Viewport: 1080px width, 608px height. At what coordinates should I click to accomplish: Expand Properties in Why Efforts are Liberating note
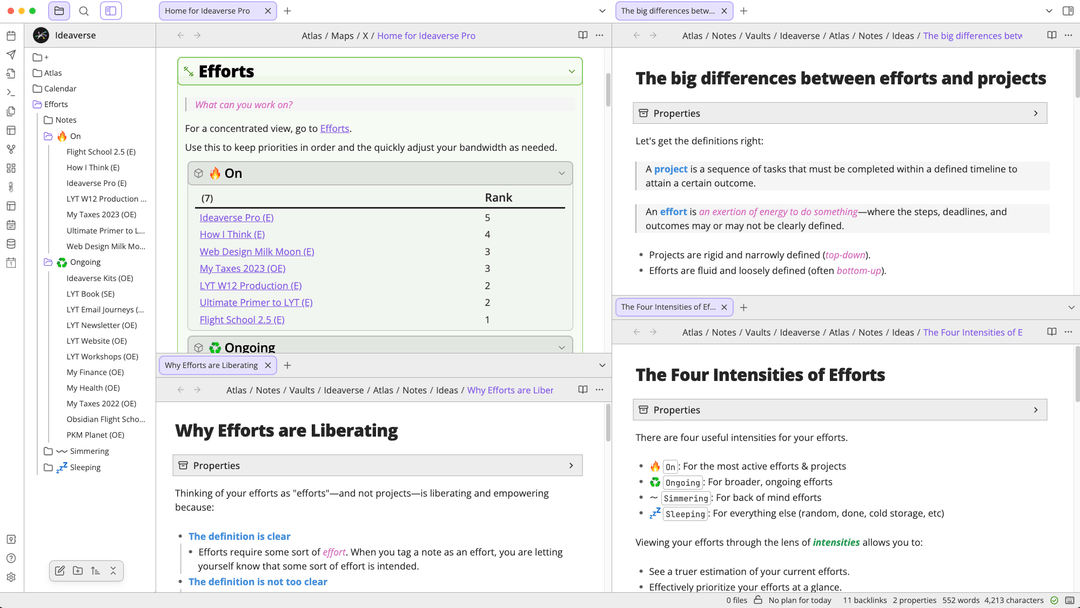[x=571, y=465]
